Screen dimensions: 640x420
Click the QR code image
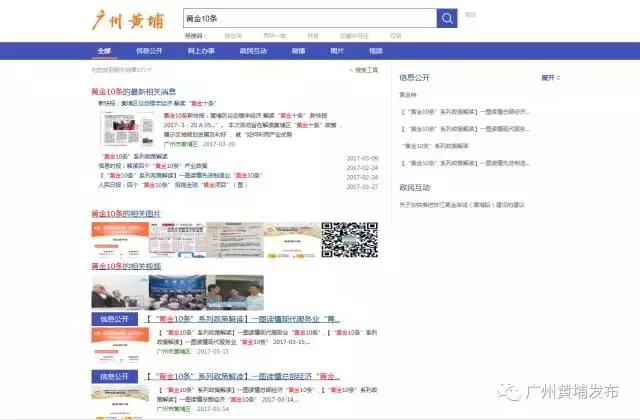pos(349,240)
